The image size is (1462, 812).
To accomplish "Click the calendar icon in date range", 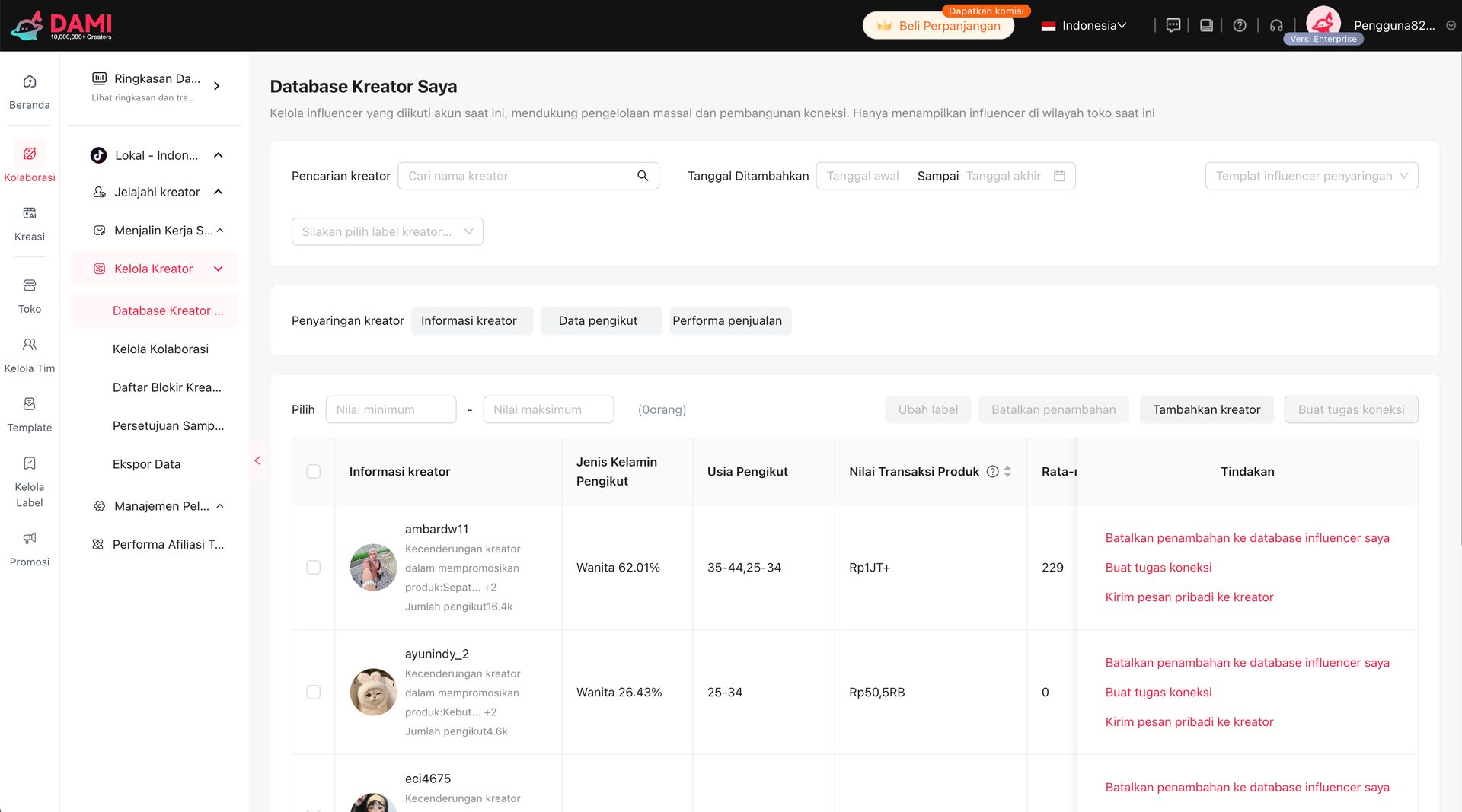I will (x=1059, y=176).
